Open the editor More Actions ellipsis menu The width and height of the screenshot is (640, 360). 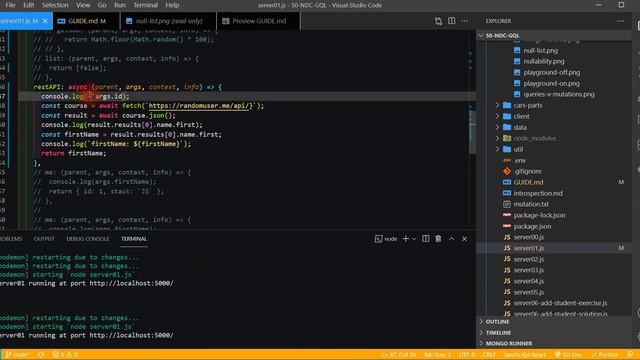tap(464, 21)
